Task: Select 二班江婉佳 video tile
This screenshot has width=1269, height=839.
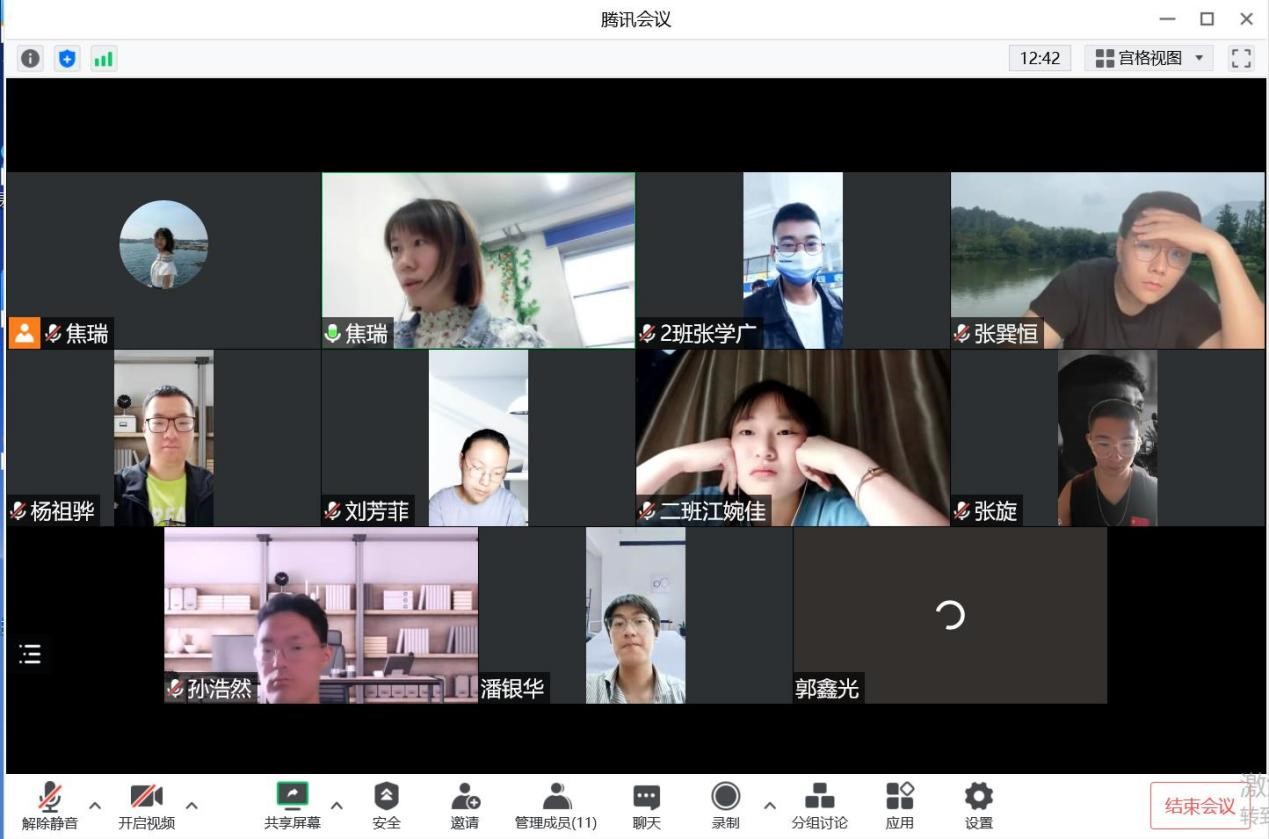Action: (793, 438)
